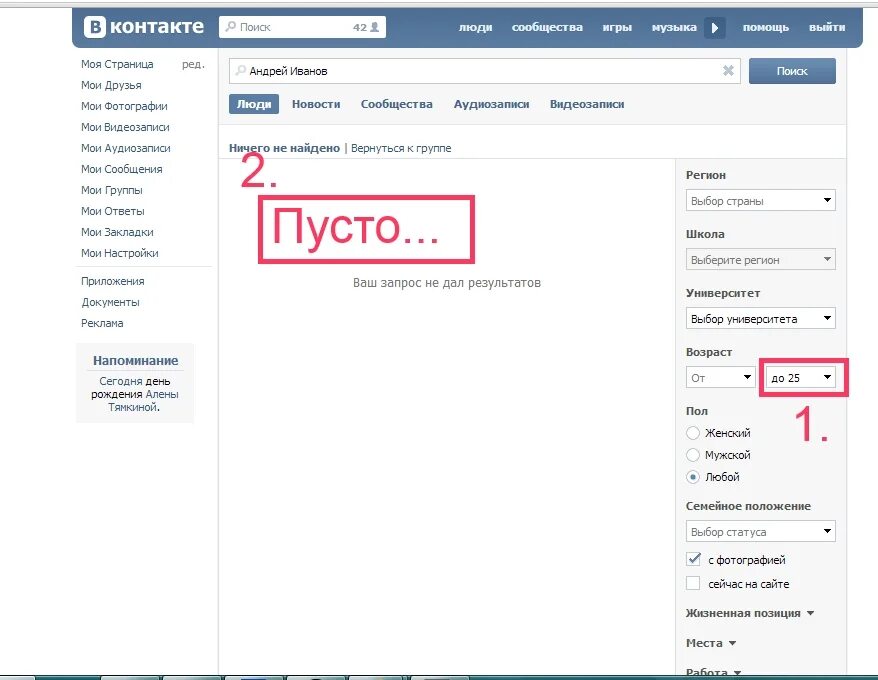Viewport: 878px width, 680px height.
Task: Select the Мужской radio button
Action: pos(693,455)
